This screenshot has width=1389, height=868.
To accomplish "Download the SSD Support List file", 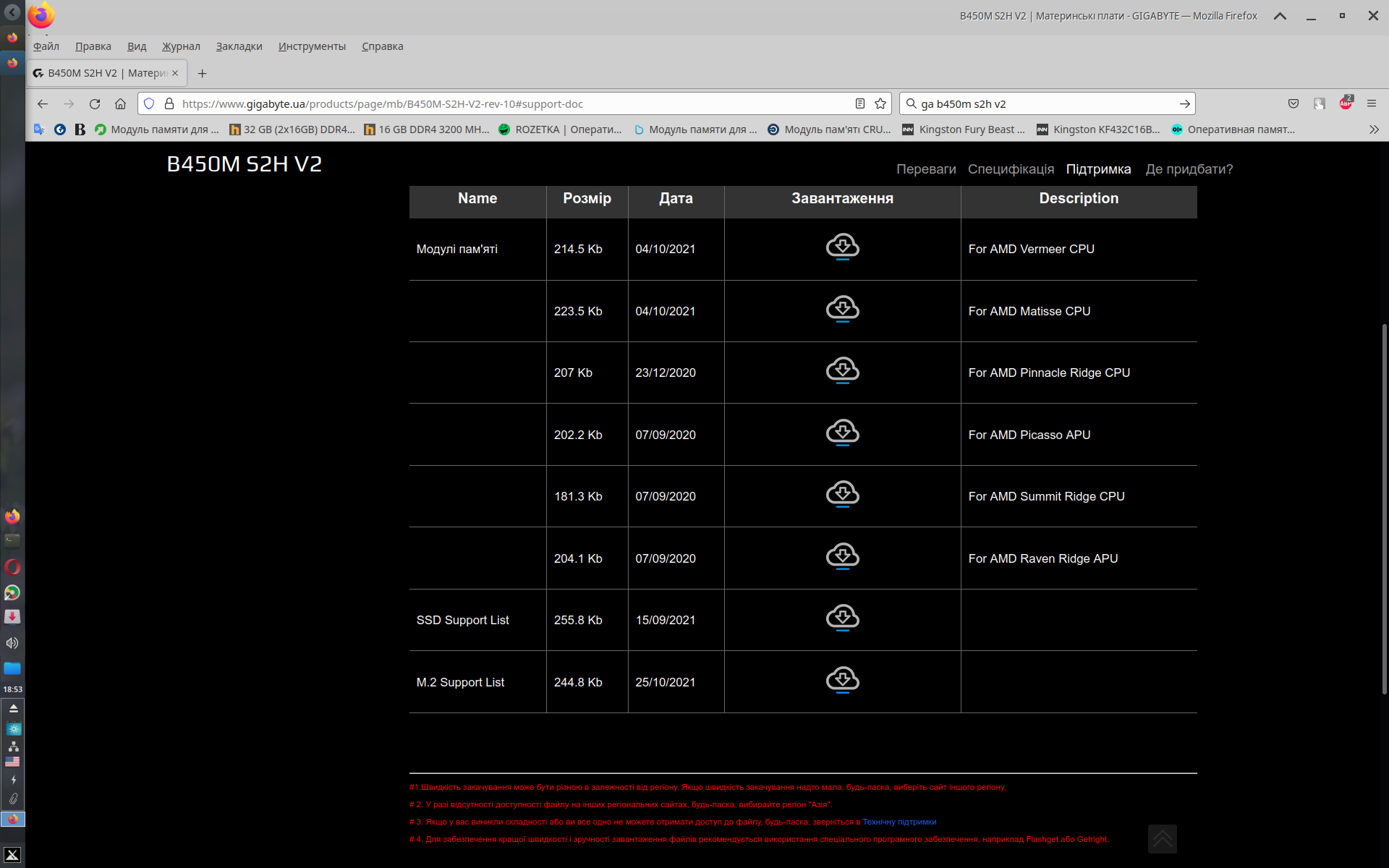I will (842, 618).
